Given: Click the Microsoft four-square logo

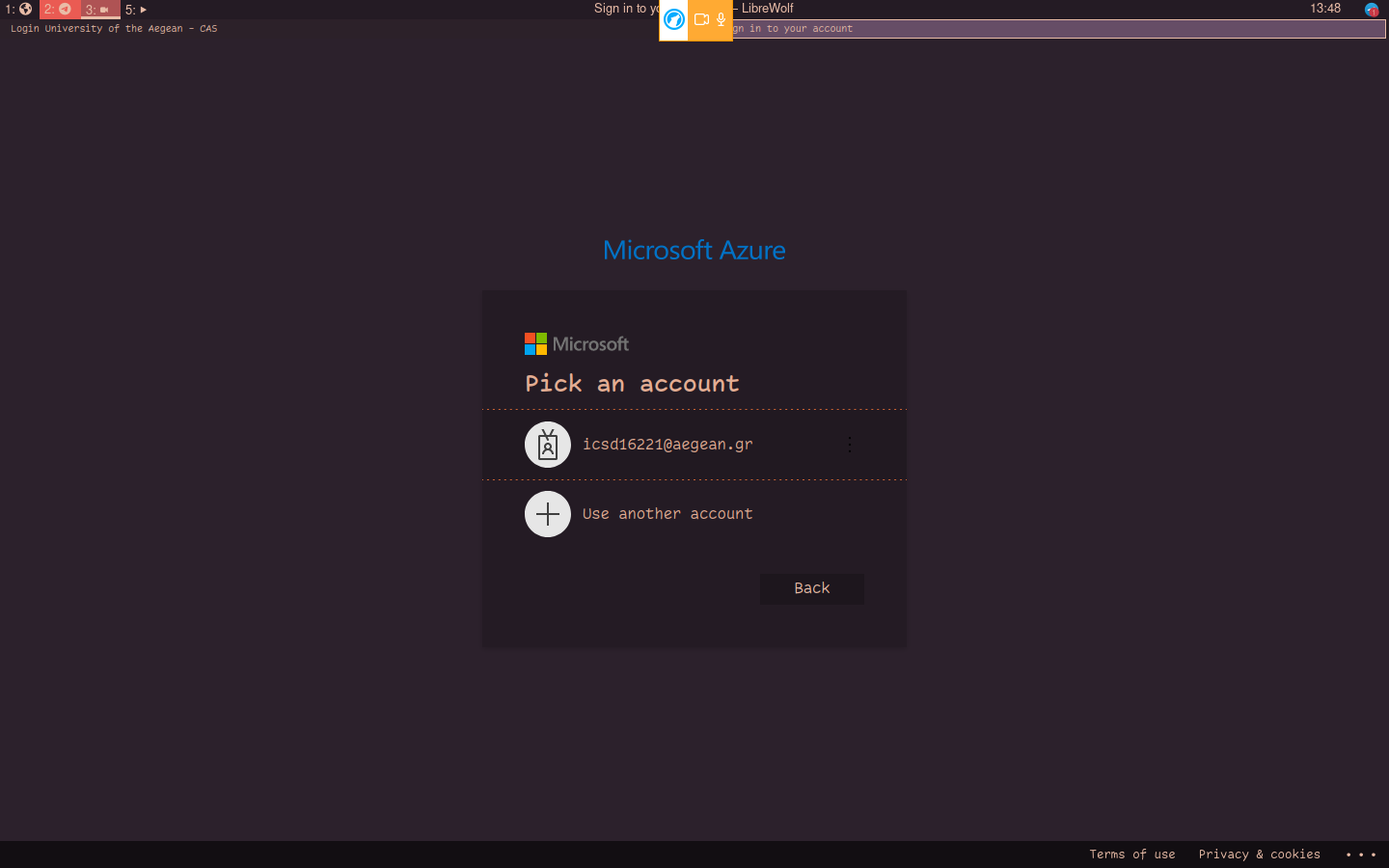Looking at the screenshot, I should tap(533, 343).
